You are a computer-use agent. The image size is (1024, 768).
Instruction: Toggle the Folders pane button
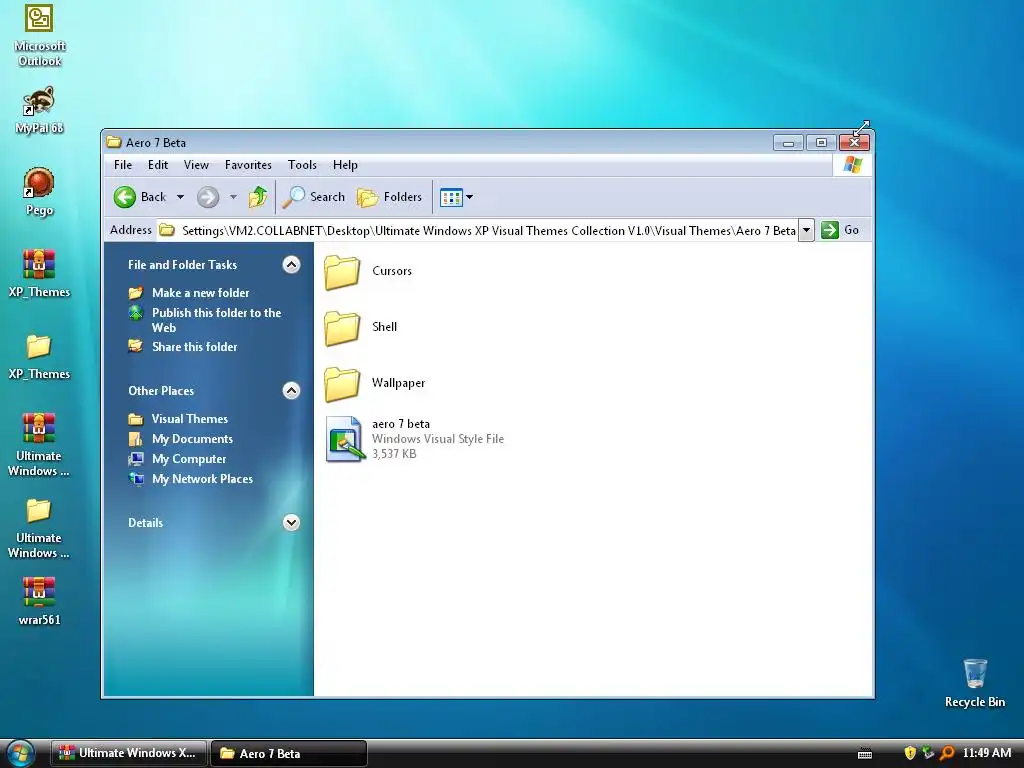tap(390, 197)
